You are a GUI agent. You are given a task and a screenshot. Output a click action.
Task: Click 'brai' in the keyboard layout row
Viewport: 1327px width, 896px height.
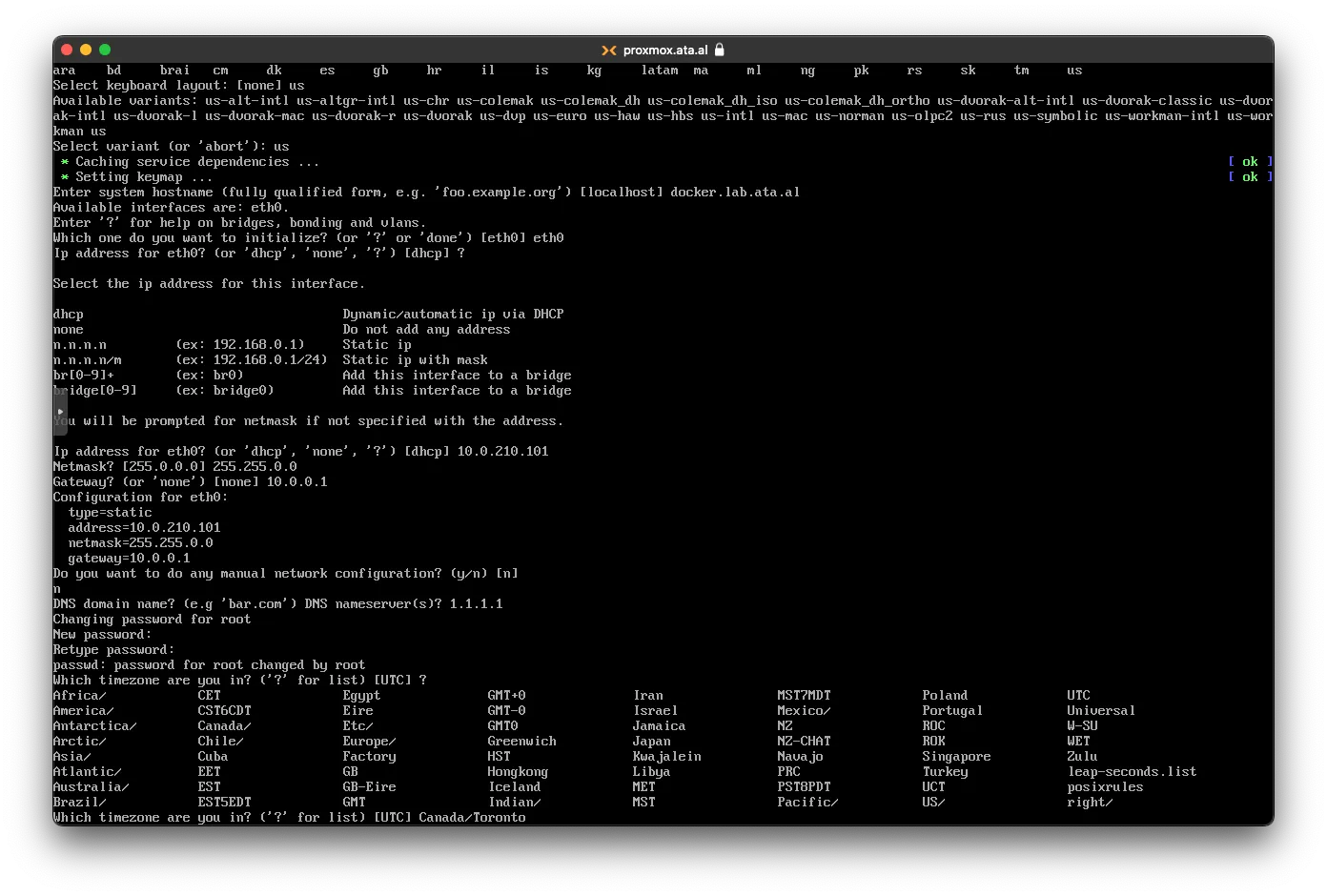coord(175,71)
